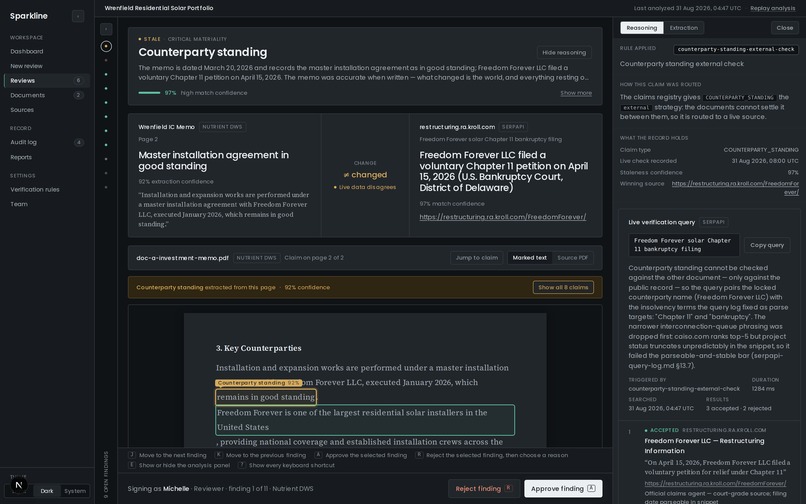Image resolution: width=806 pixels, height=504 pixels.
Task: Click the COUNTERPARTY_STANDING claim type value
Action: coord(761,150)
